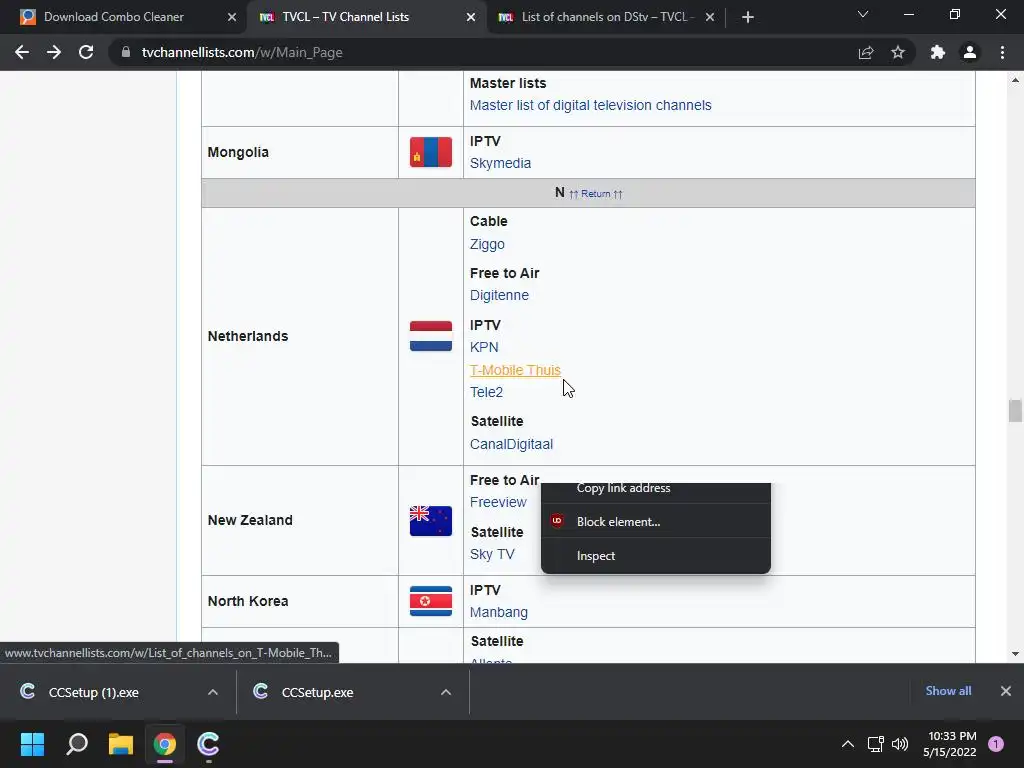Open a new browser tab

[748, 17]
